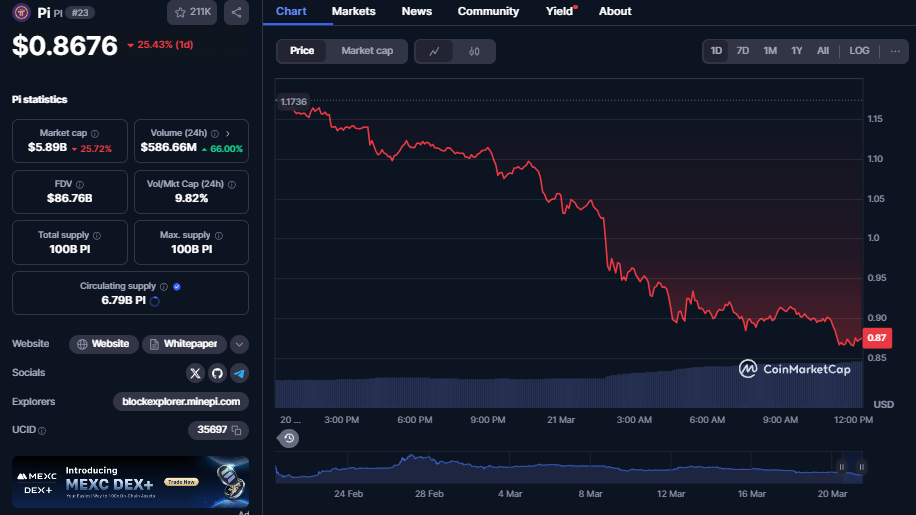This screenshot has height=515, width=916.
Task: Open Circulating supply info icon
Action: 164,287
